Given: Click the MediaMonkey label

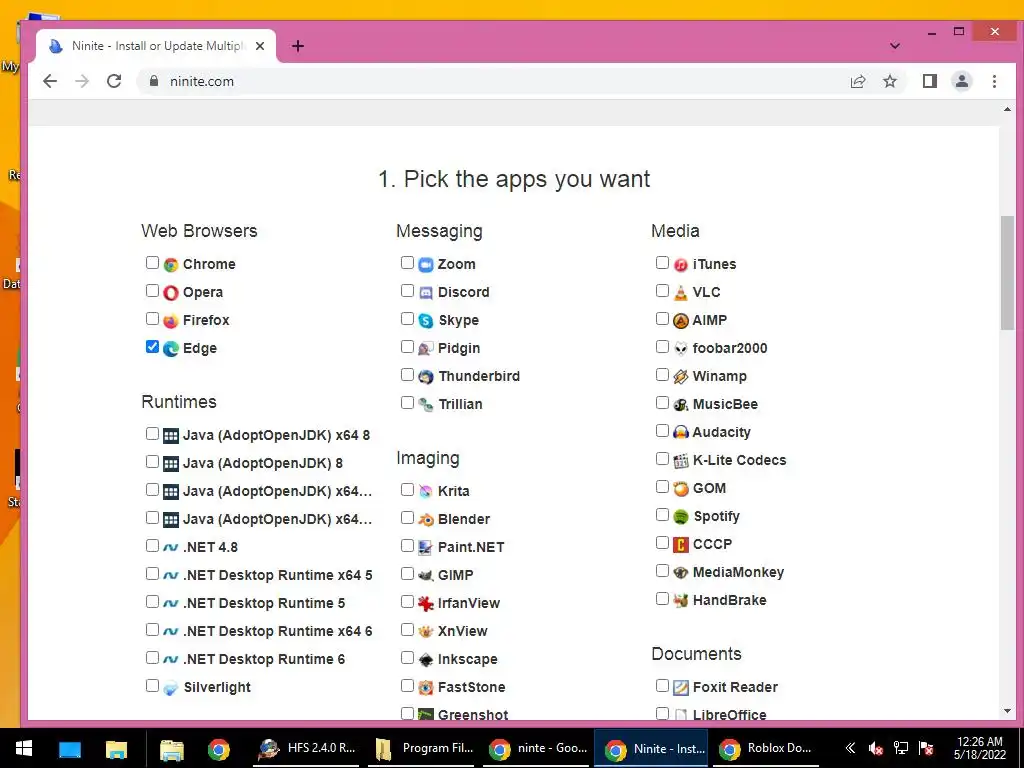Looking at the screenshot, I should (738, 572).
